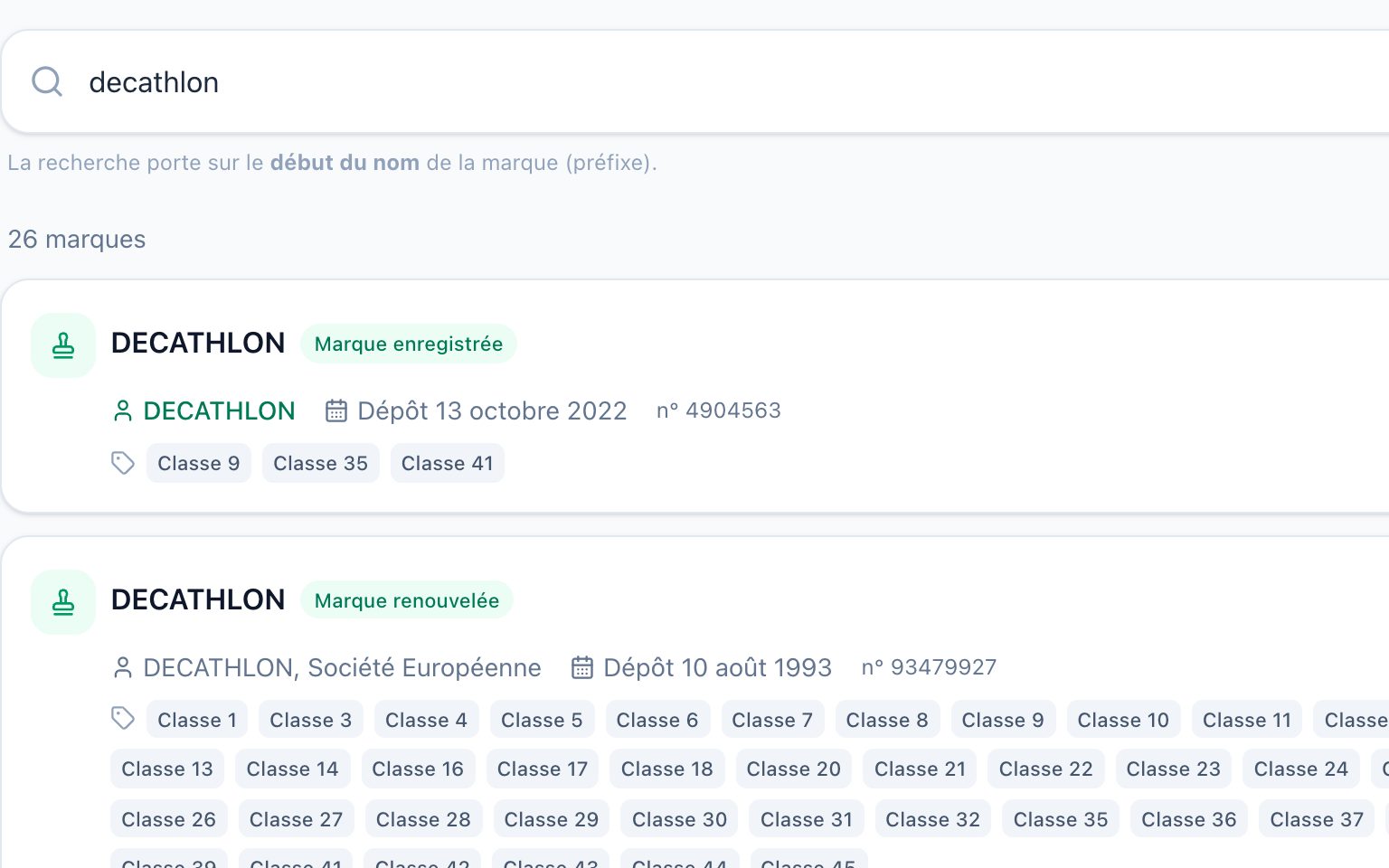Click the tag icon before Classe 1

[123, 718]
